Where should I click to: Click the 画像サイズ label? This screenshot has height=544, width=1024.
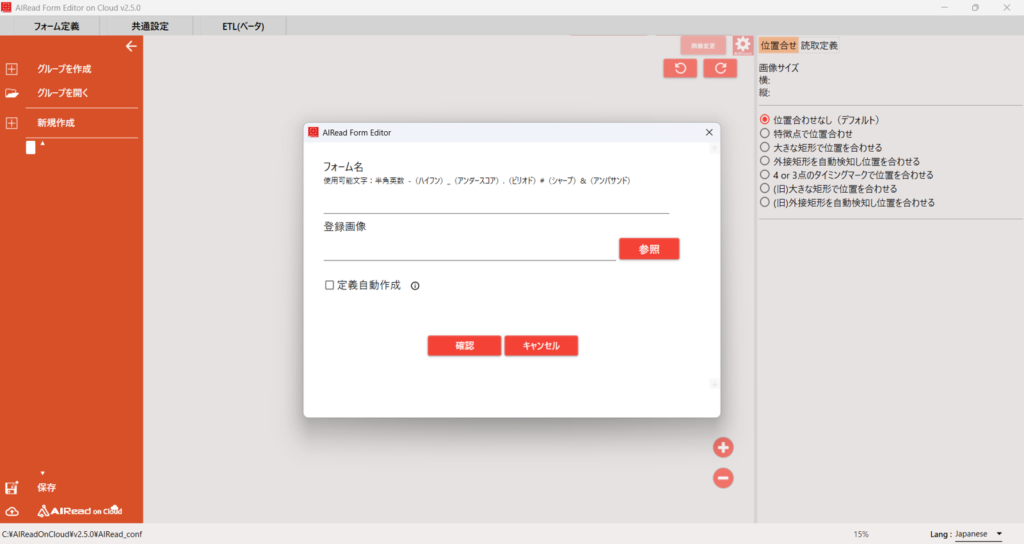(x=778, y=67)
